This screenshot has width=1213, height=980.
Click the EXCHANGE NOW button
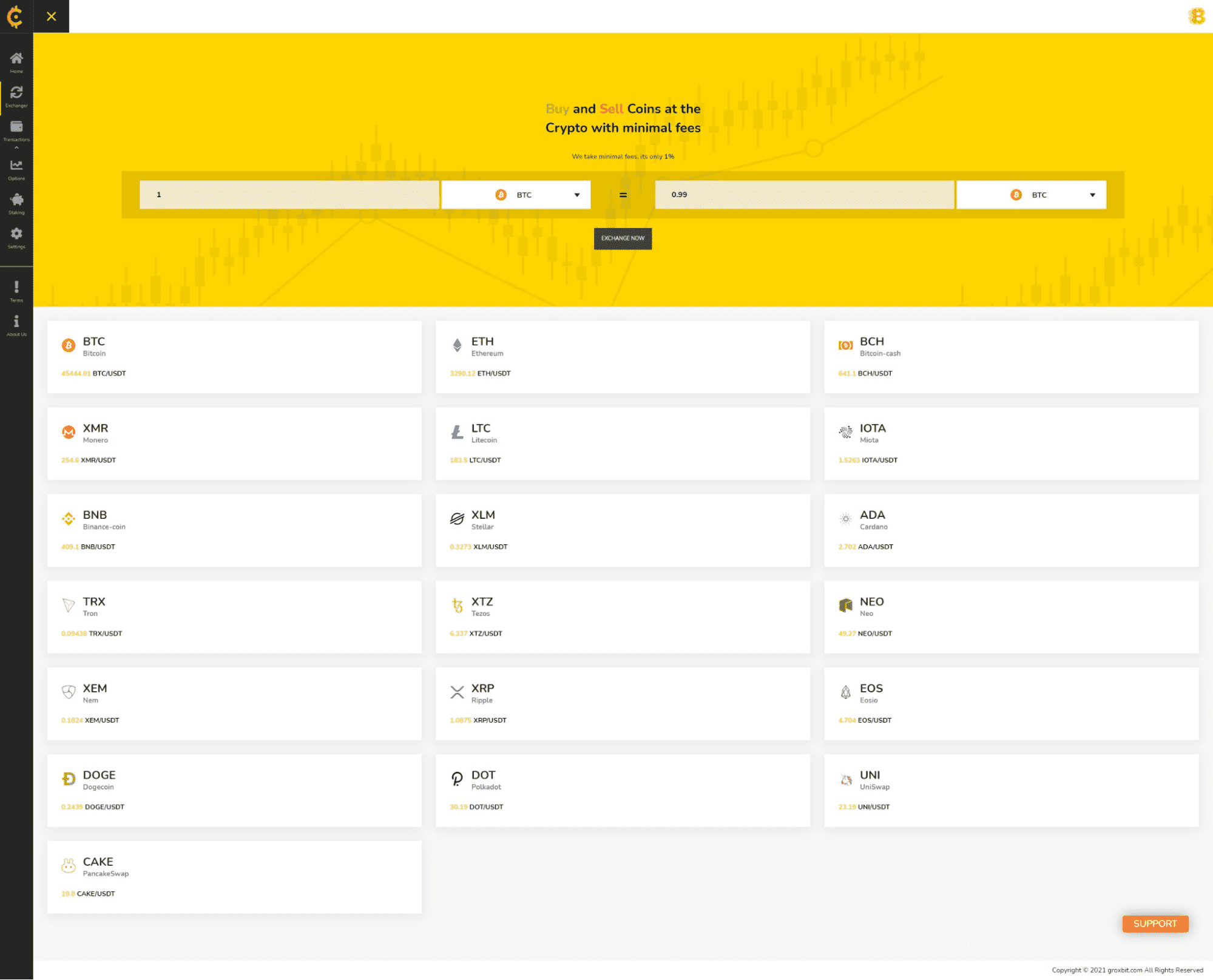pyautogui.click(x=623, y=238)
